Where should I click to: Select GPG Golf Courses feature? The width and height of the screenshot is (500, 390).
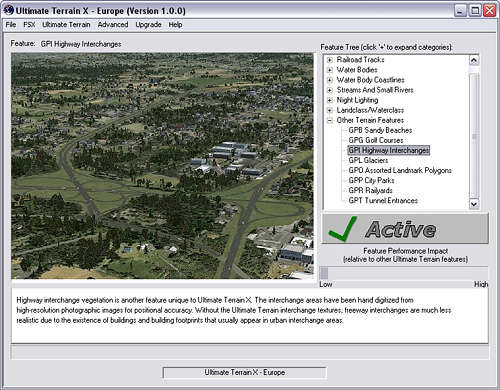coord(376,140)
